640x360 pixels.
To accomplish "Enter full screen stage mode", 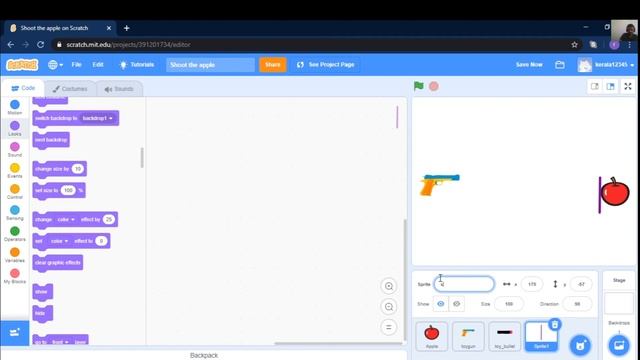I will 628,87.
